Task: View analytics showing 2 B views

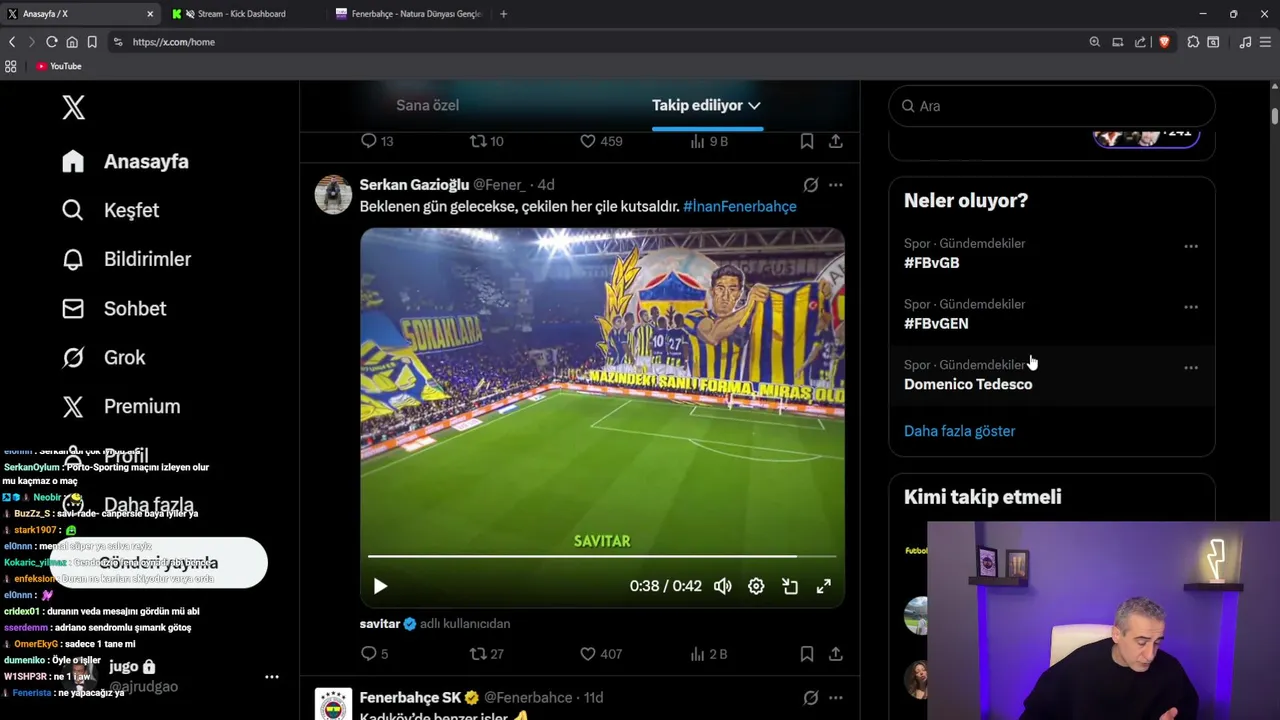Action: 709,654
